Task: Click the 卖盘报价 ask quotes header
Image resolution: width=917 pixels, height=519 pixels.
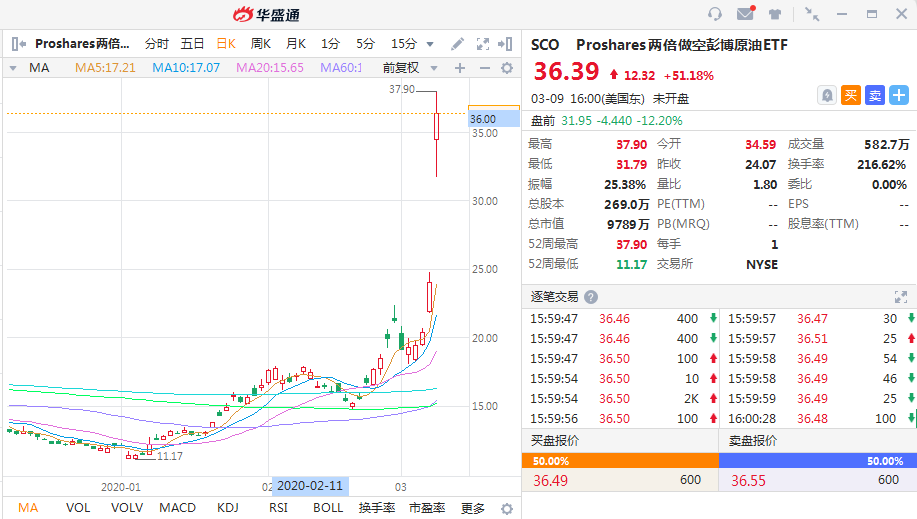Action: coord(753,441)
